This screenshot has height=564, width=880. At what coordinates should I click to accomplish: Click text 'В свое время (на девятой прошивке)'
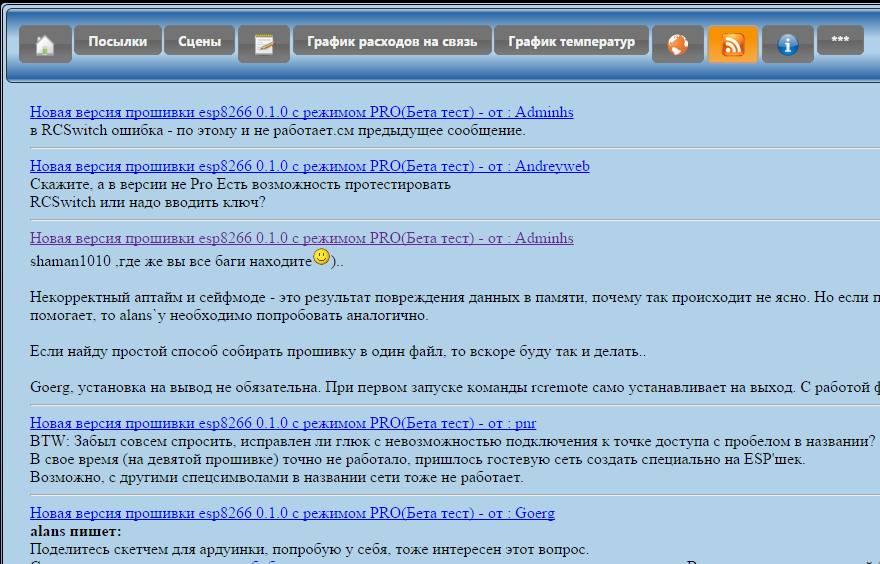click(154, 460)
